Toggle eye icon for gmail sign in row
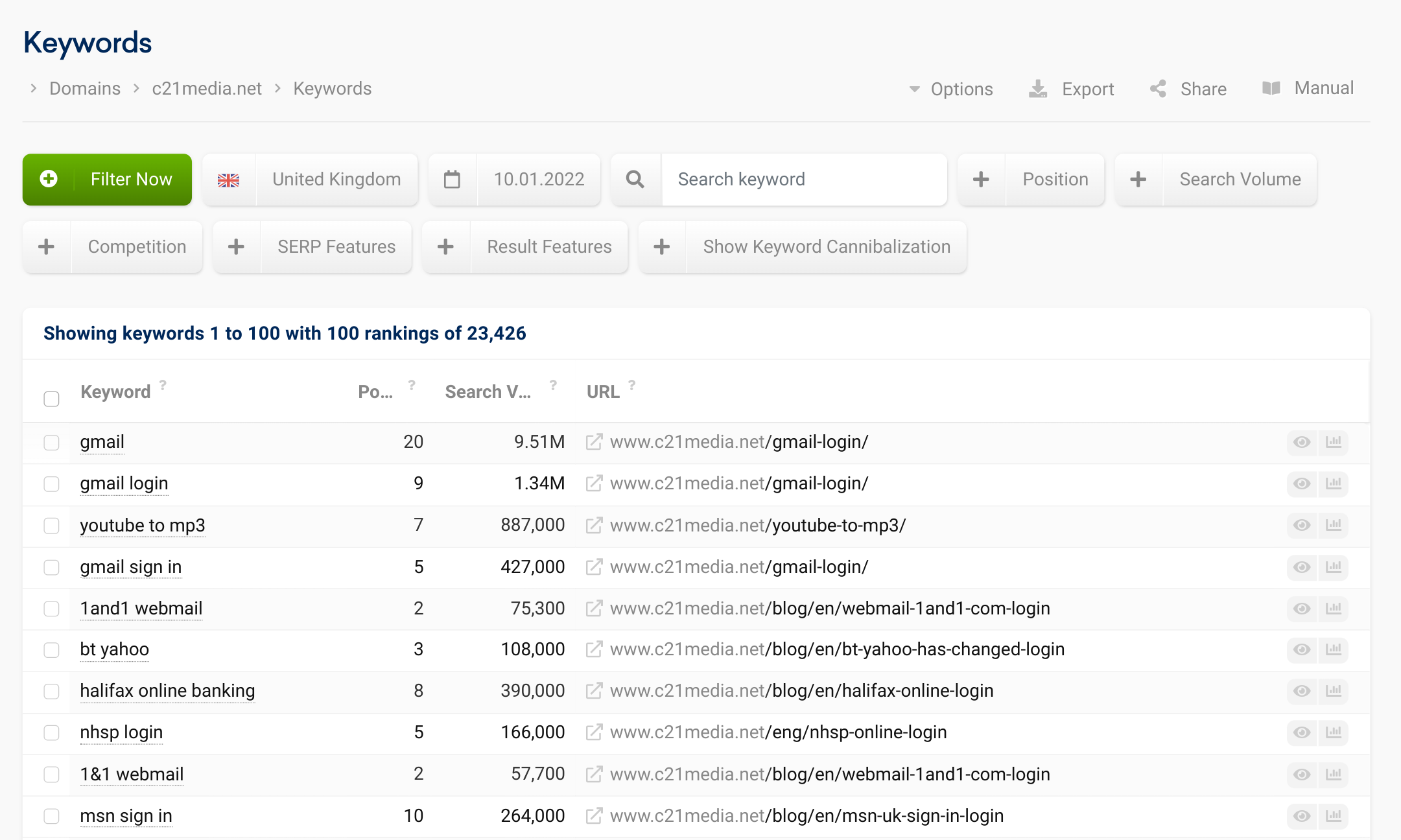Image resolution: width=1401 pixels, height=840 pixels. [x=1302, y=567]
